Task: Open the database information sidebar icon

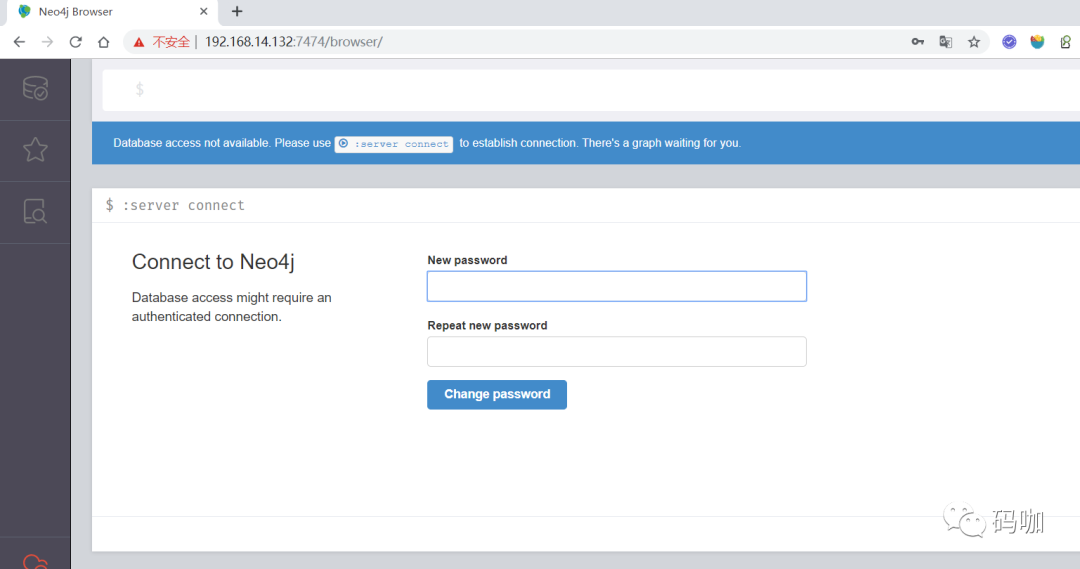Action: click(35, 89)
